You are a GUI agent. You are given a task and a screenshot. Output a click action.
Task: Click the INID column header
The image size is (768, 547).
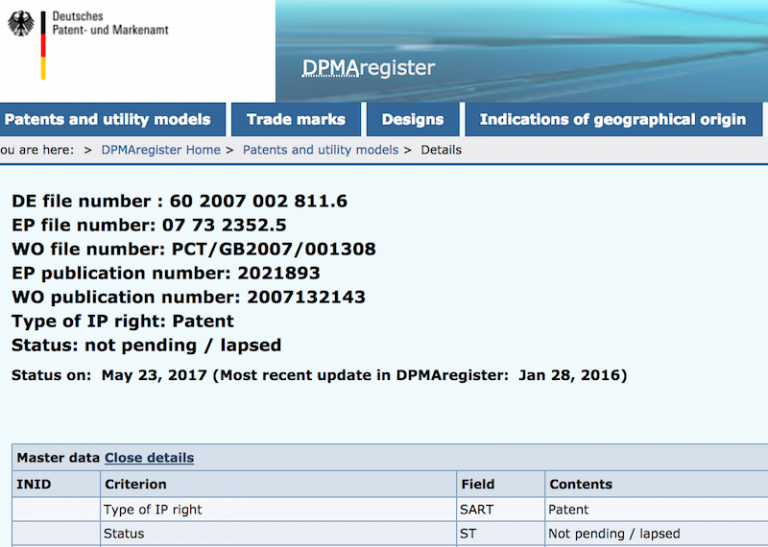[56, 484]
